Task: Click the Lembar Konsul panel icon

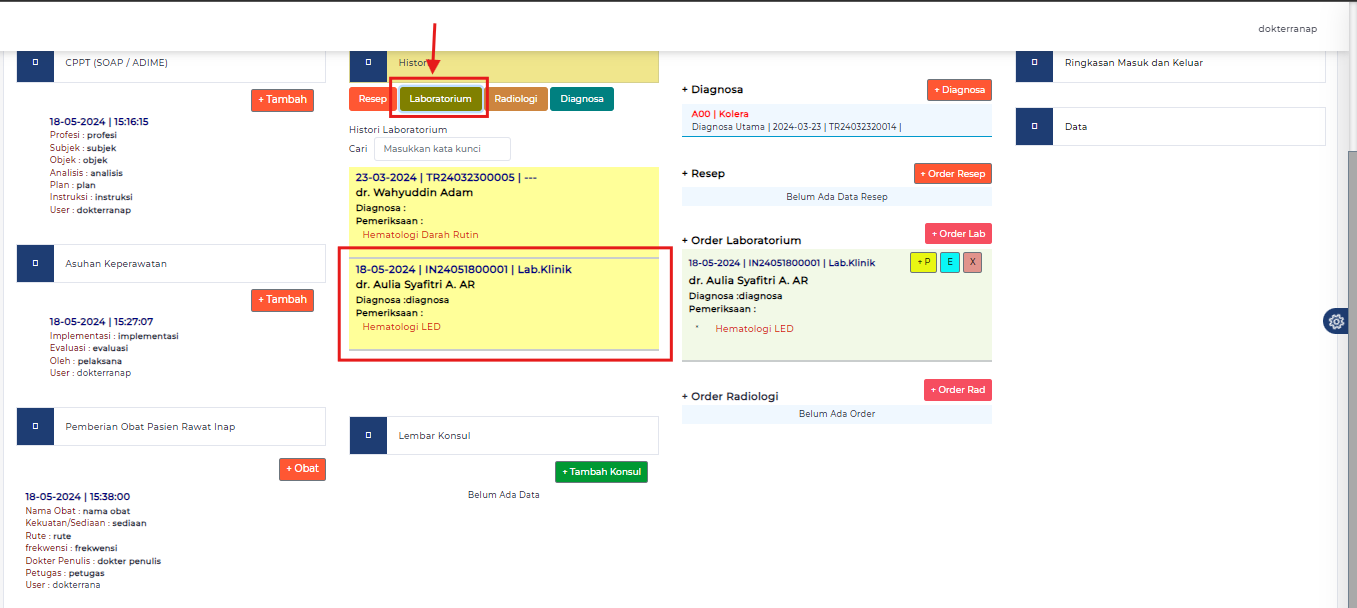Action: click(368, 435)
